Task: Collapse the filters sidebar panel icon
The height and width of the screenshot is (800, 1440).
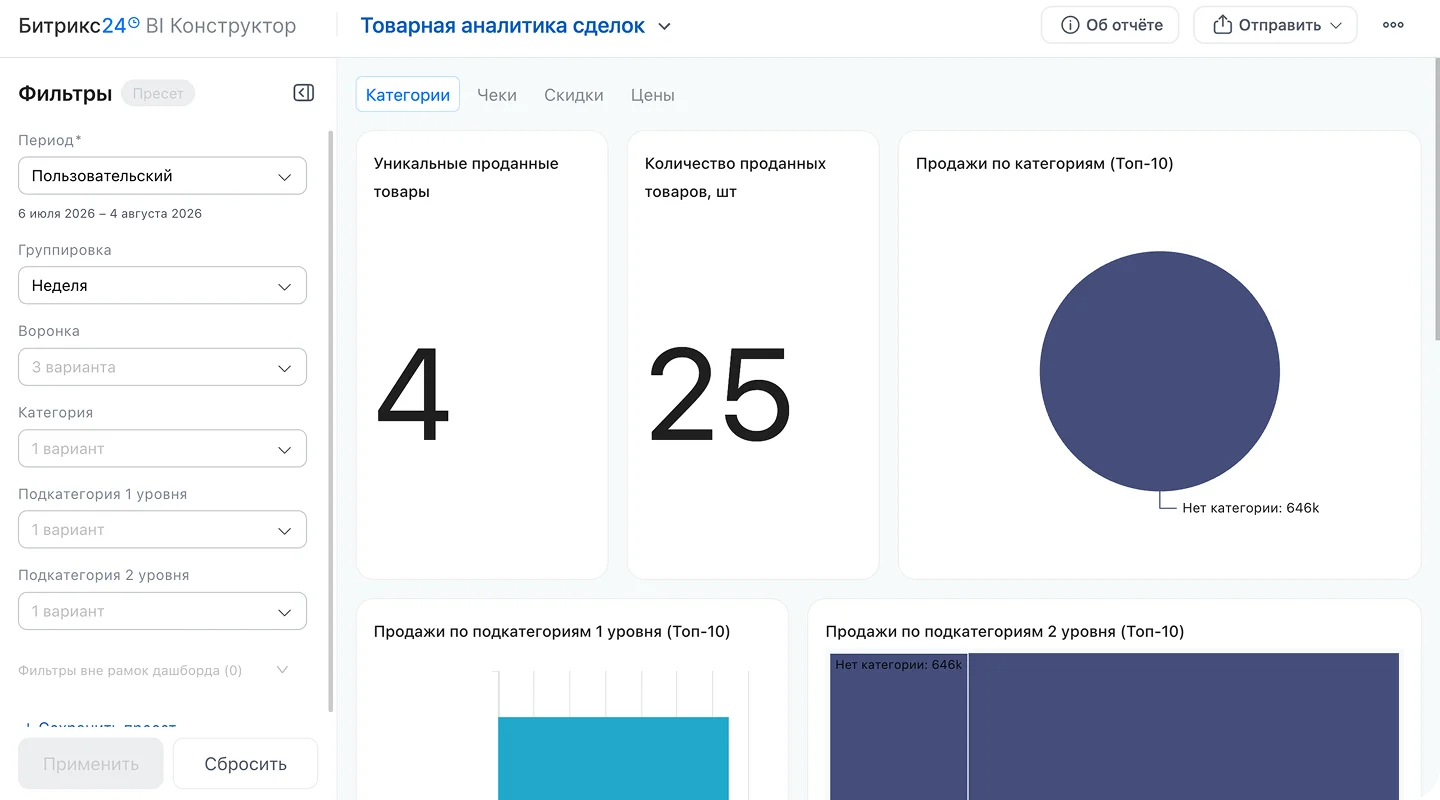Action: pos(303,93)
